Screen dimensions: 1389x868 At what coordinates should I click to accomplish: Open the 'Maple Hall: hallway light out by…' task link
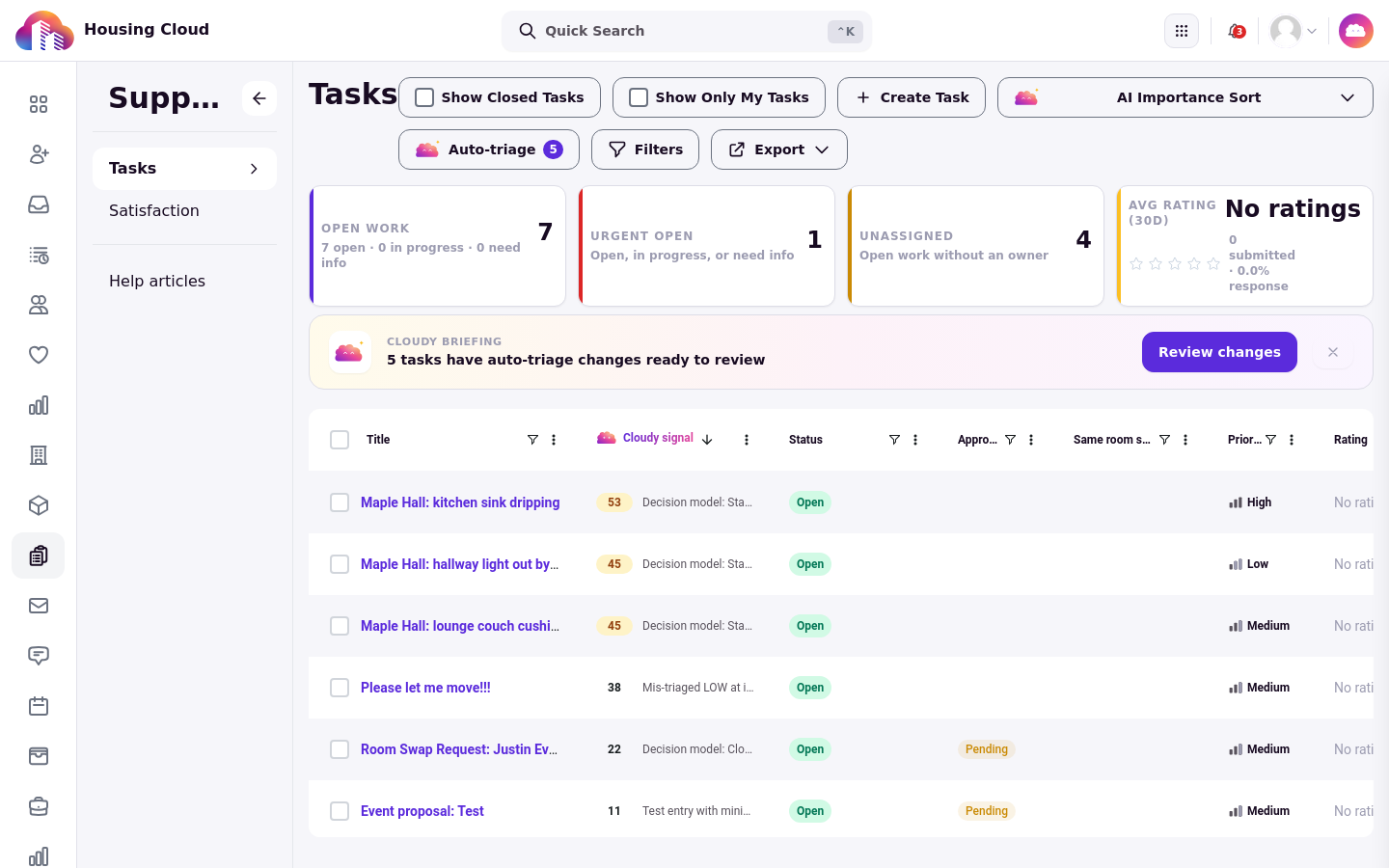pyautogui.click(x=459, y=564)
